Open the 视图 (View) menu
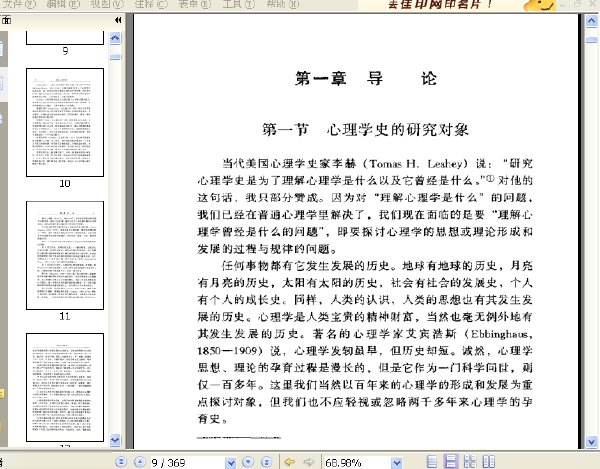The width and height of the screenshot is (600, 469). pos(107,4)
